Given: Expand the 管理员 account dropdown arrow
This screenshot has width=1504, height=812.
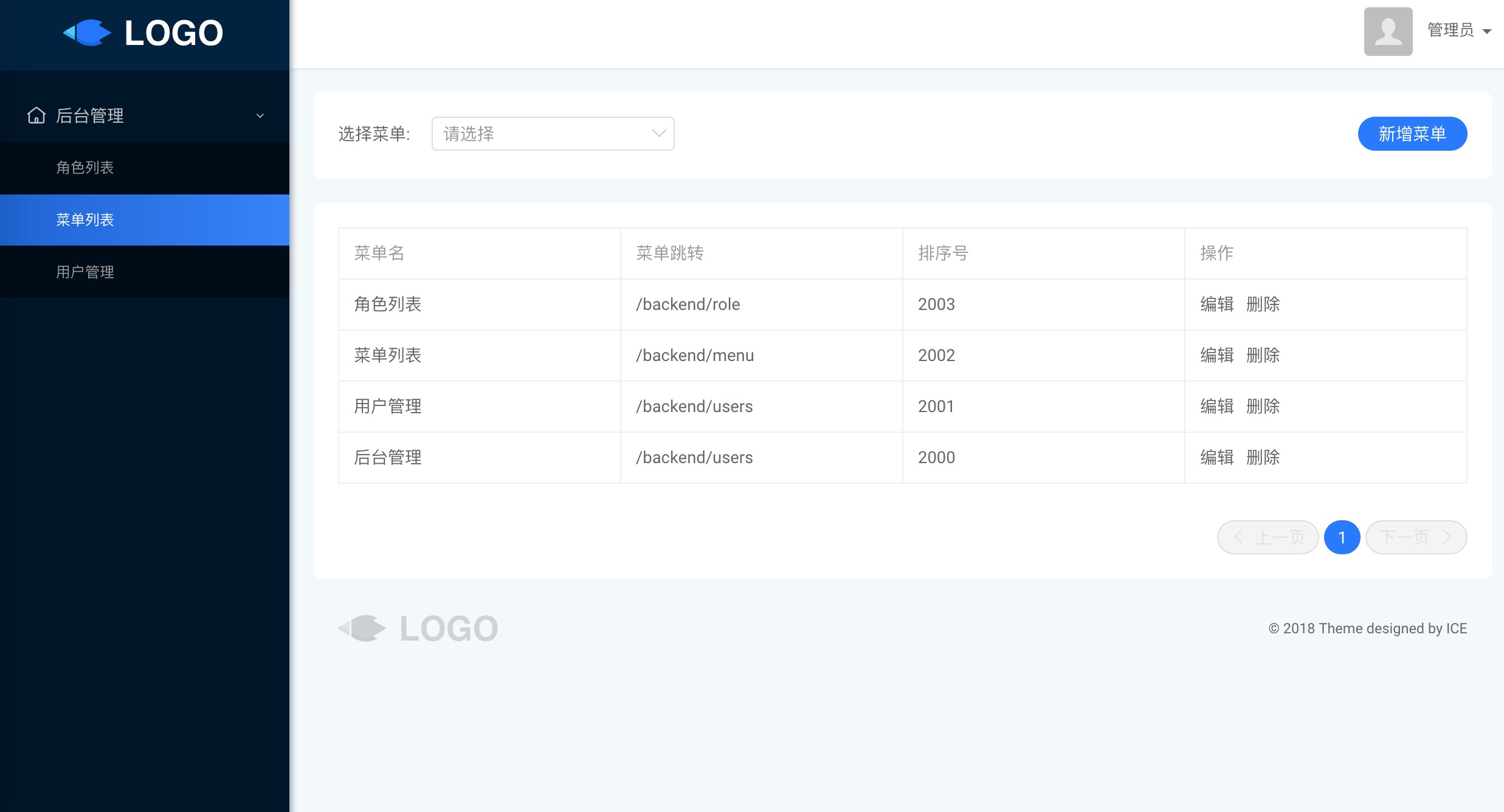Looking at the screenshot, I should (x=1487, y=31).
